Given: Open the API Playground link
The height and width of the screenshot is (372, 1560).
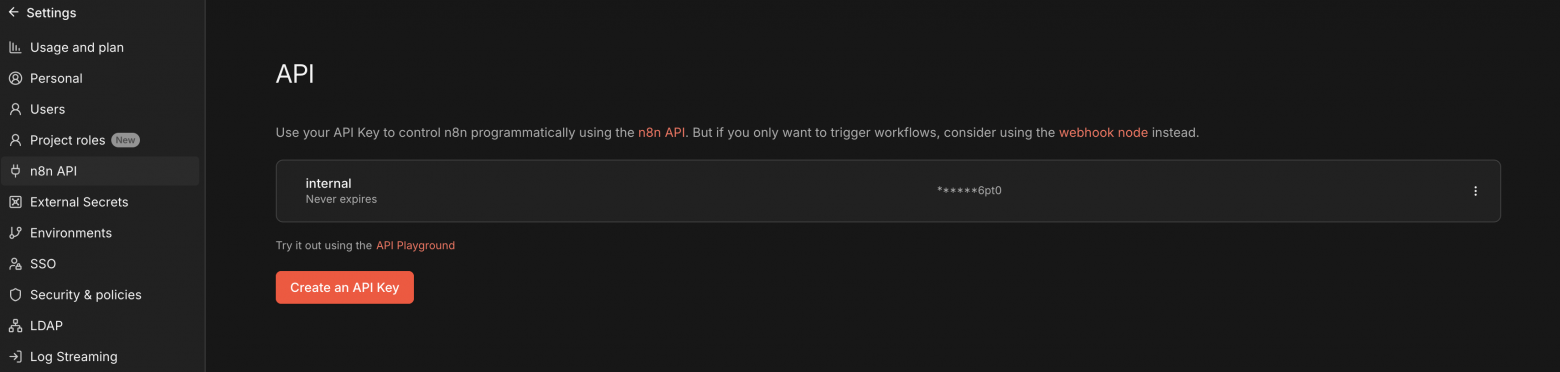Looking at the screenshot, I should click(415, 245).
